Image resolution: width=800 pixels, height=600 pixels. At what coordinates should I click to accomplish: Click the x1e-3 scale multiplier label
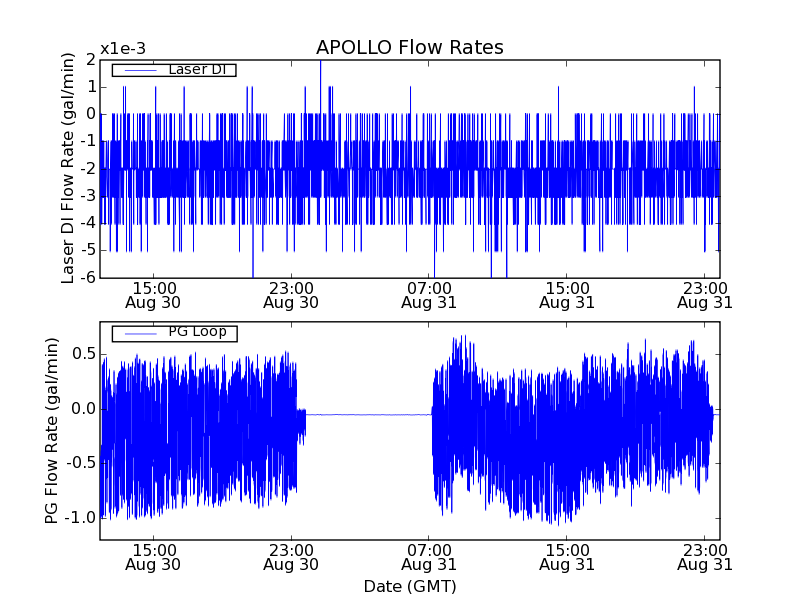pyautogui.click(x=123, y=49)
